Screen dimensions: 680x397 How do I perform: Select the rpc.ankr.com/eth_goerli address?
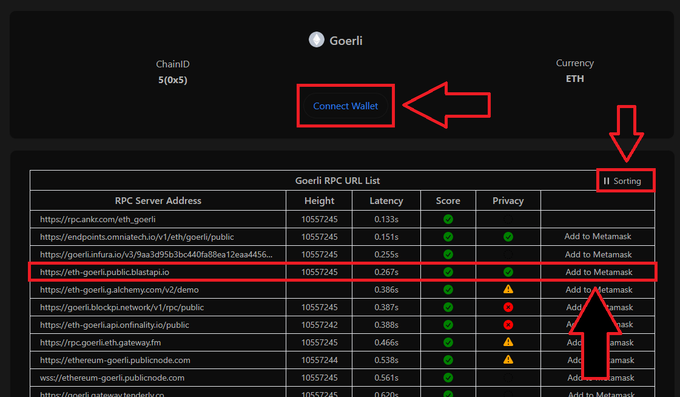click(x=98, y=219)
